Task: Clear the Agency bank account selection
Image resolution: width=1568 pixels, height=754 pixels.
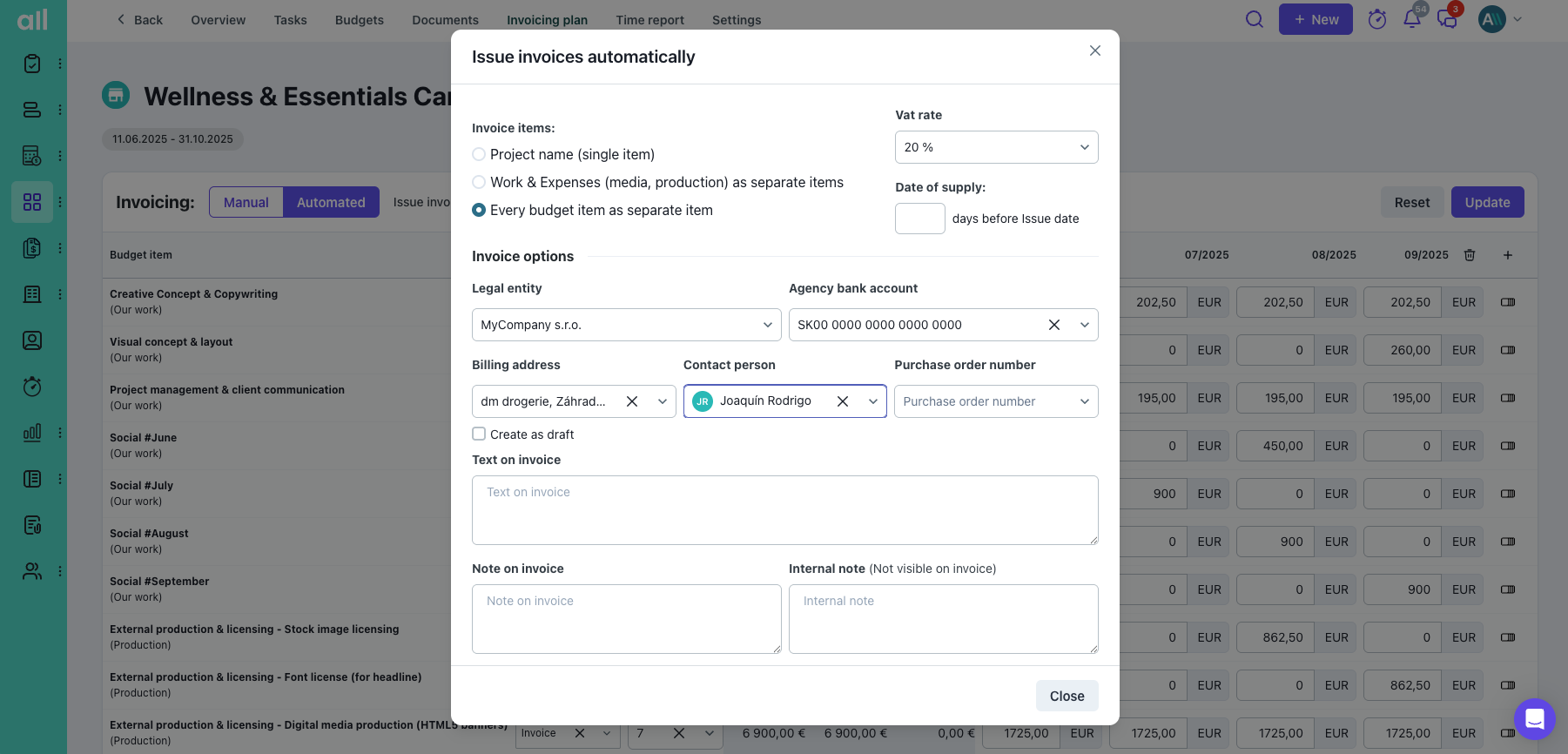Action: (x=1053, y=325)
